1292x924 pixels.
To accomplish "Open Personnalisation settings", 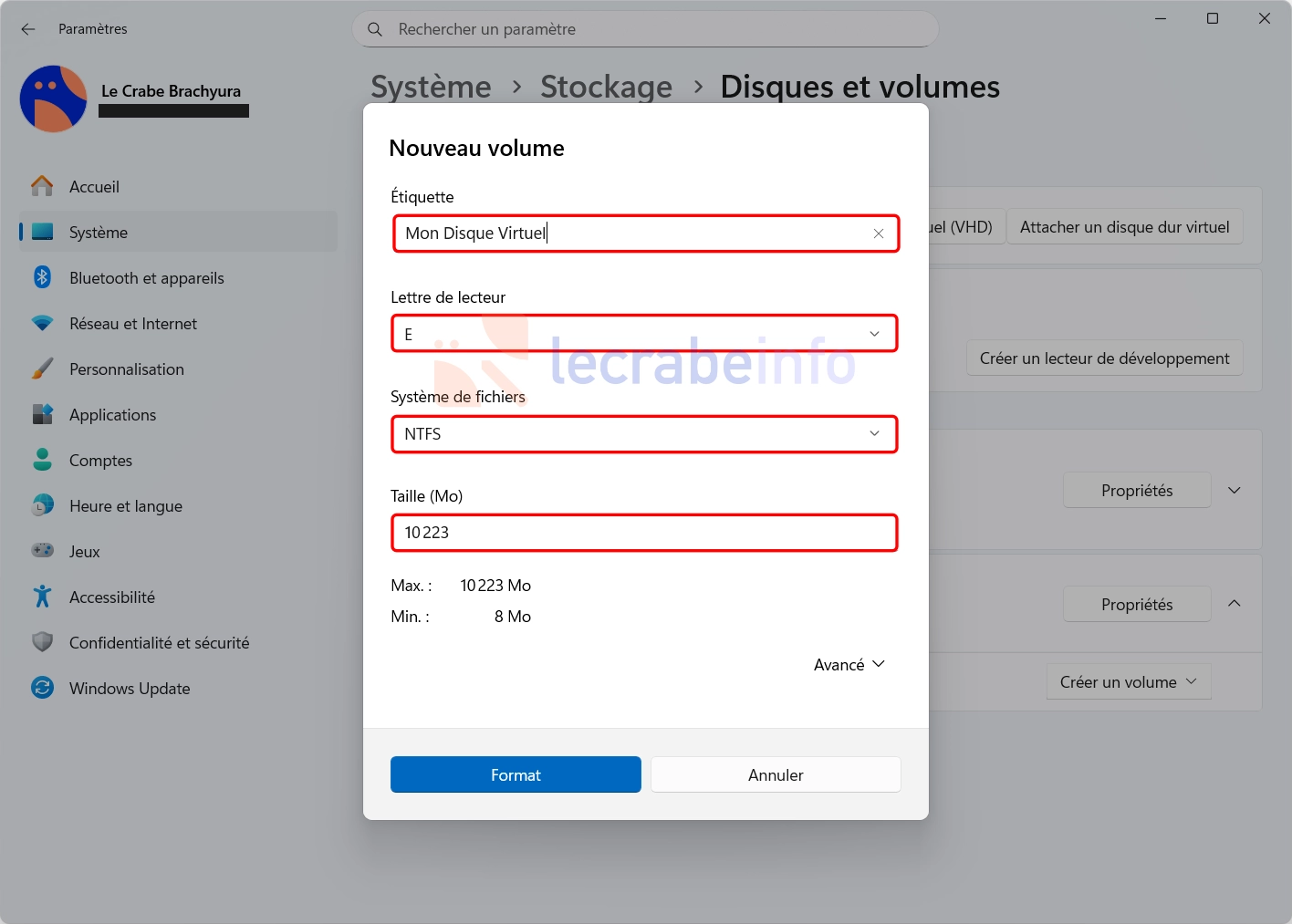I will tap(179, 369).
